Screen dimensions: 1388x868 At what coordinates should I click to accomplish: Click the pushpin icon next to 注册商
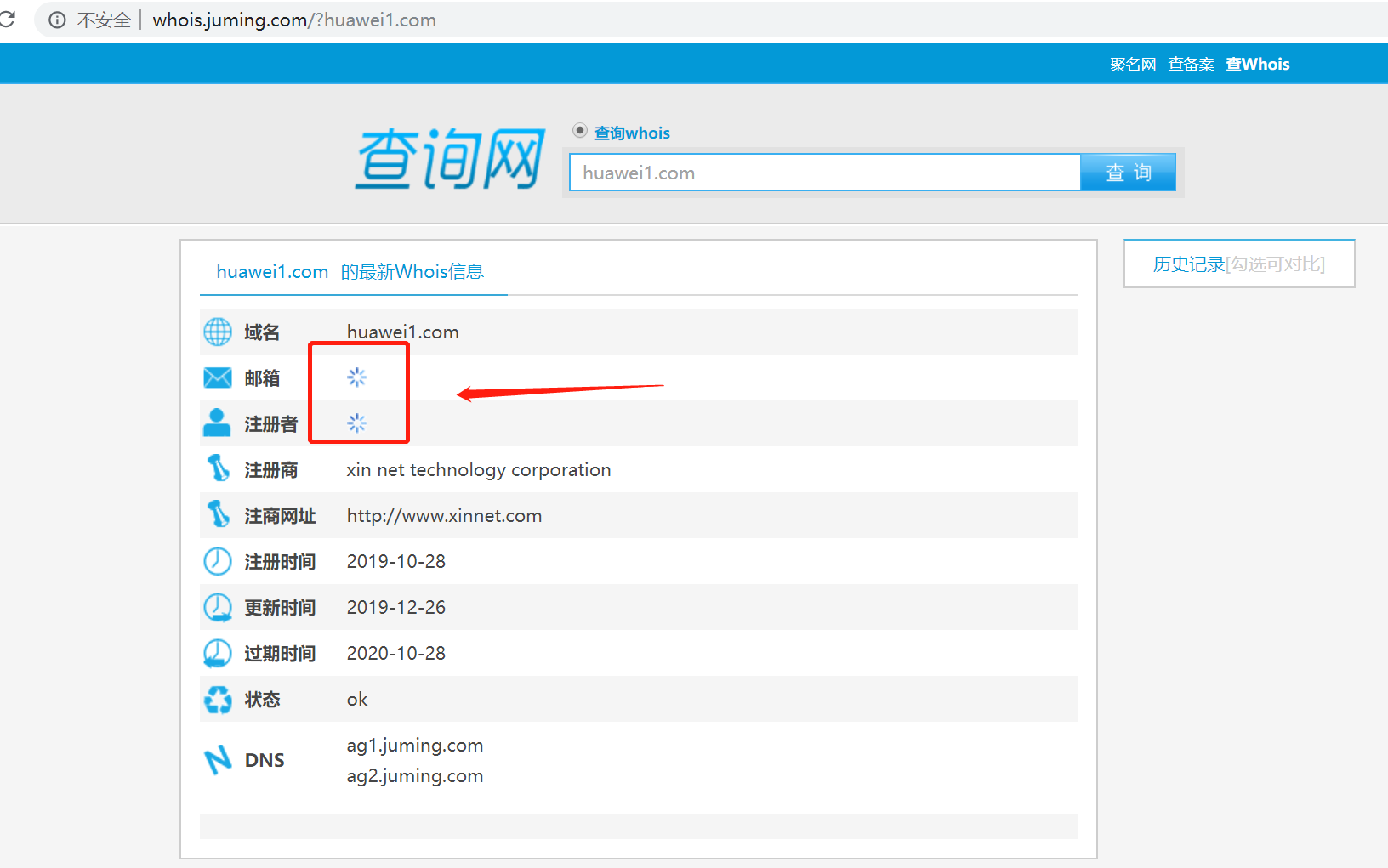pyautogui.click(x=218, y=468)
